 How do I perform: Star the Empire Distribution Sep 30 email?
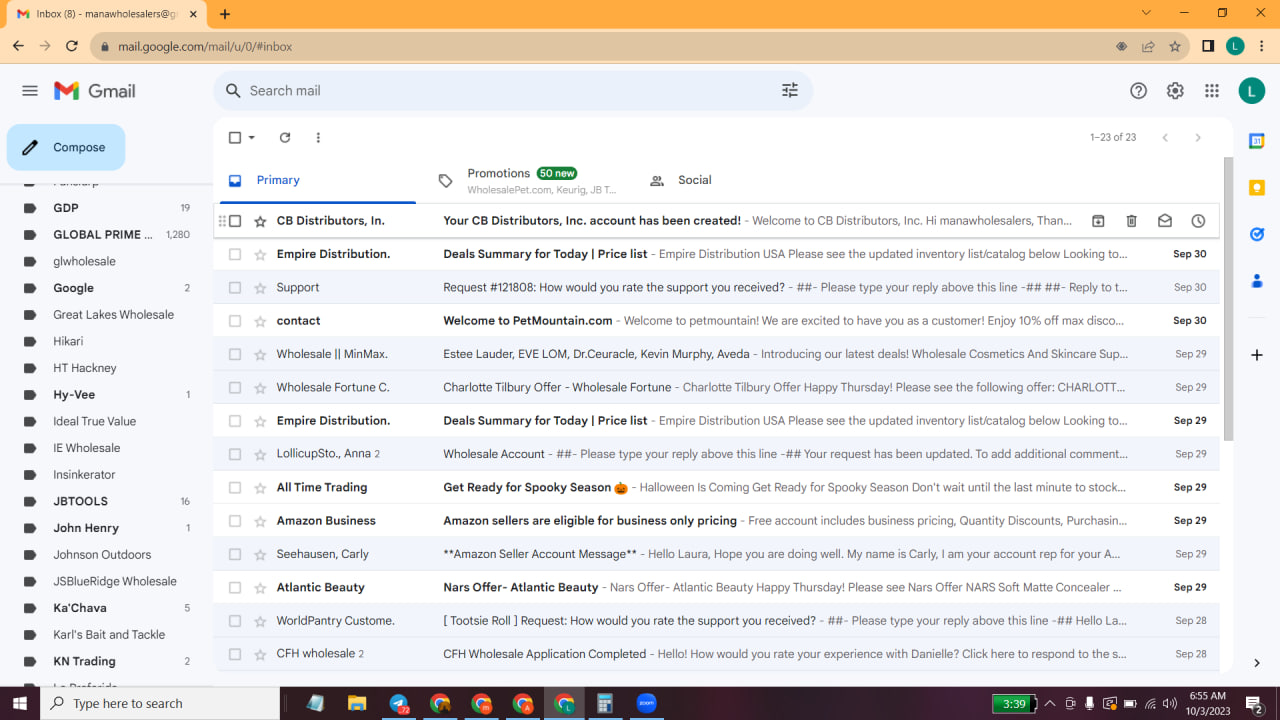point(260,254)
